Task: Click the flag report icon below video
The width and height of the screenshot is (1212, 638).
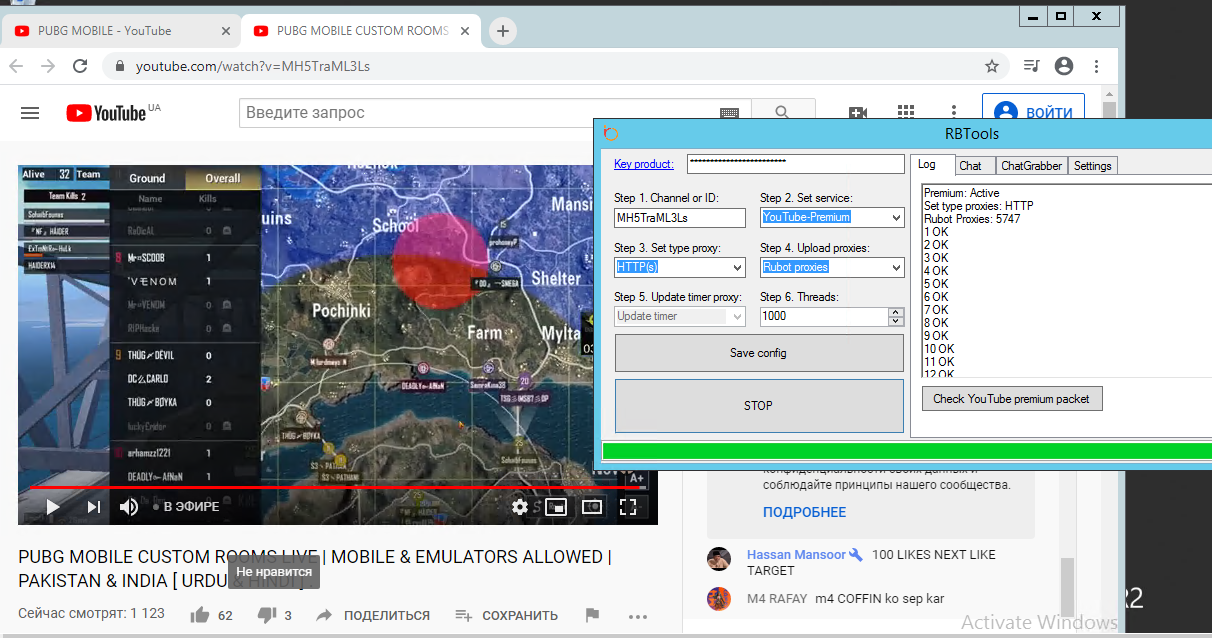Action: point(592,615)
